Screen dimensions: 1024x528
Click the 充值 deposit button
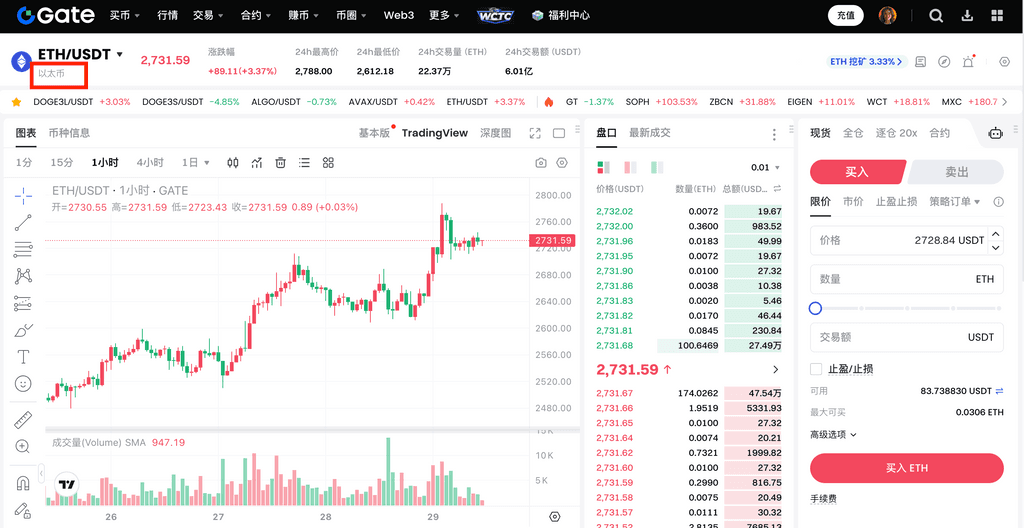point(845,16)
